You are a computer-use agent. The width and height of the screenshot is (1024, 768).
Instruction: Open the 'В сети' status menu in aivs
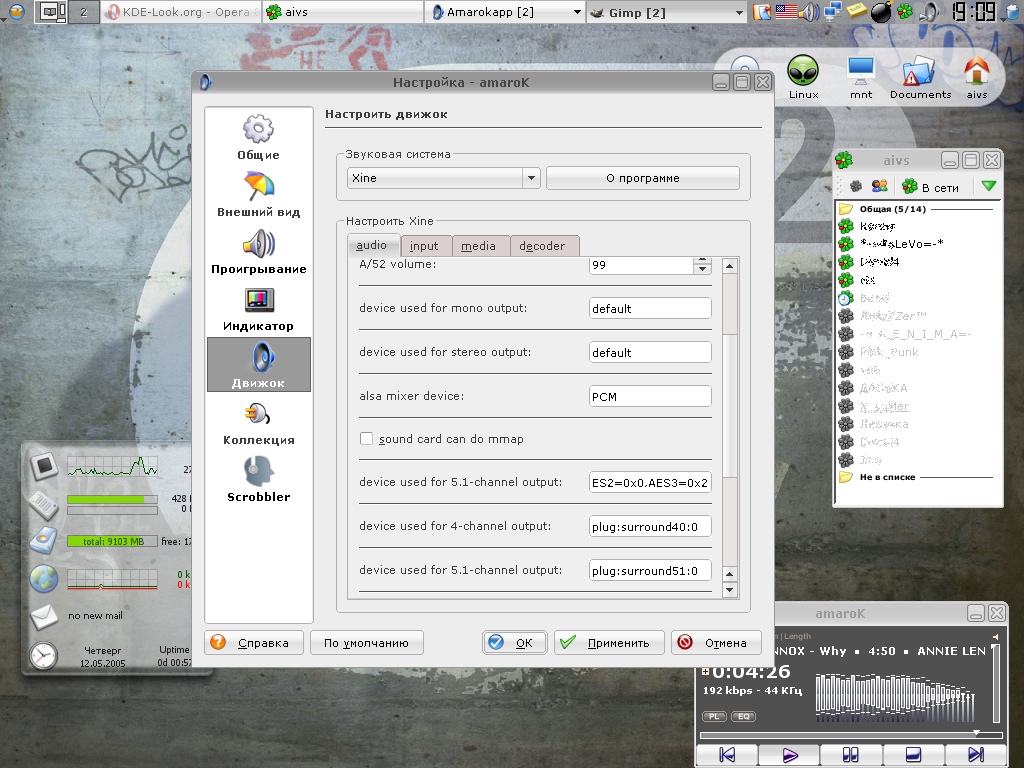tap(931, 187)
